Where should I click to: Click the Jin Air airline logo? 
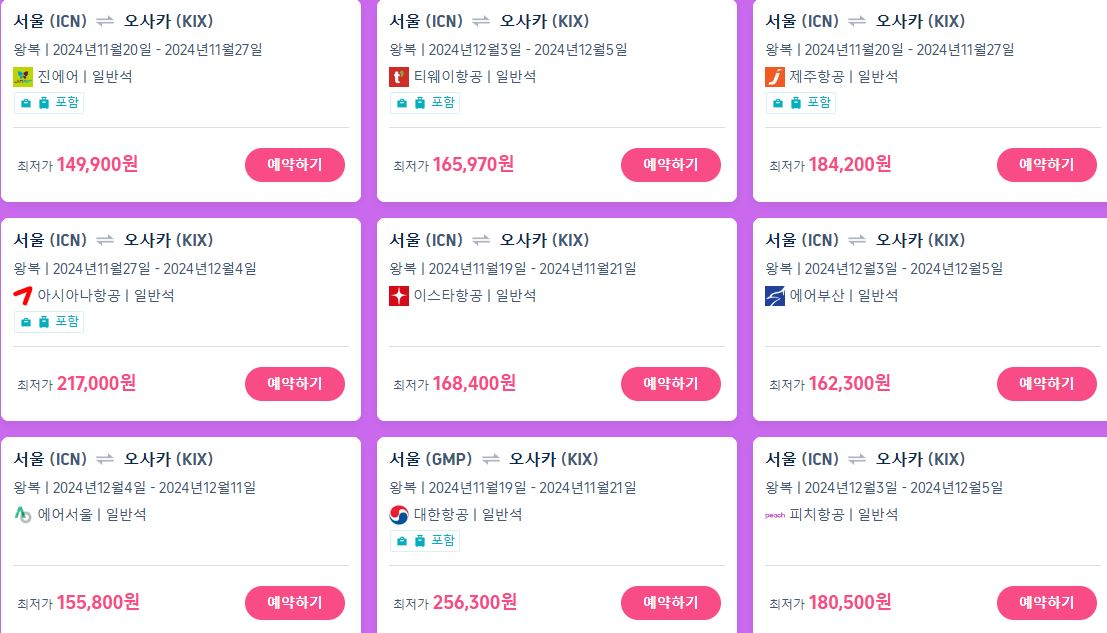(x=23, y=76)
